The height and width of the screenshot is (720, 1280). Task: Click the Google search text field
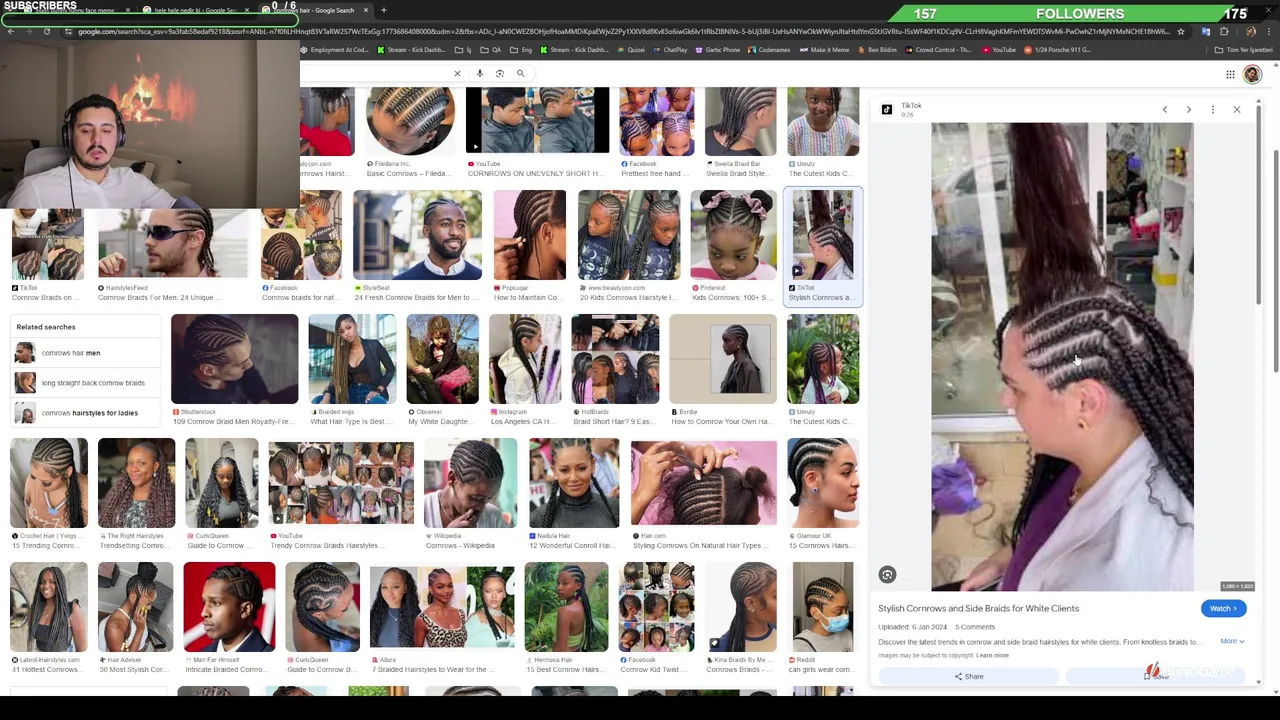375,73
